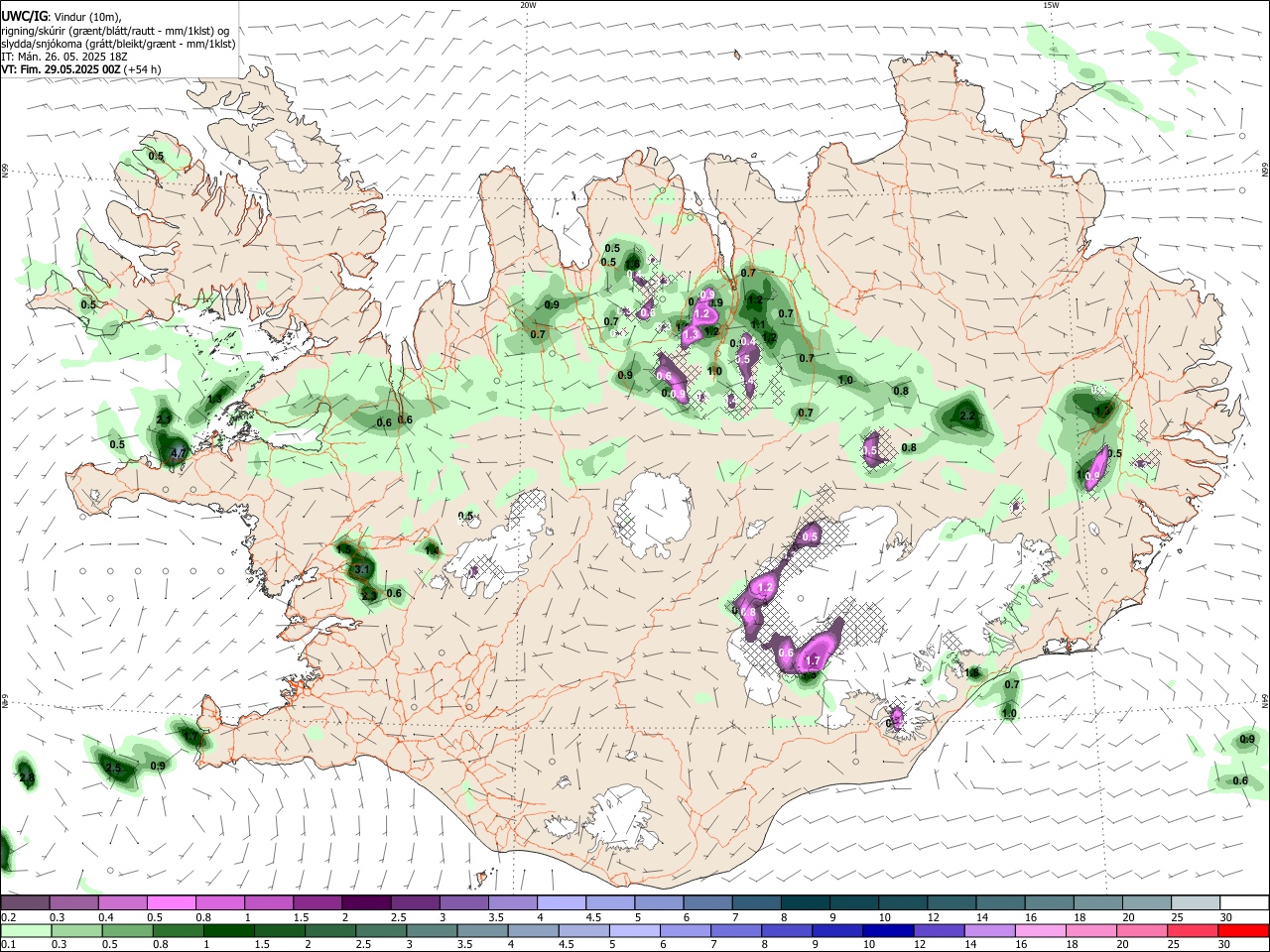Click the bright pink 0.5 swatch in snow legend
This screenshot has height=952, width=1270.
tap(171, 903)
